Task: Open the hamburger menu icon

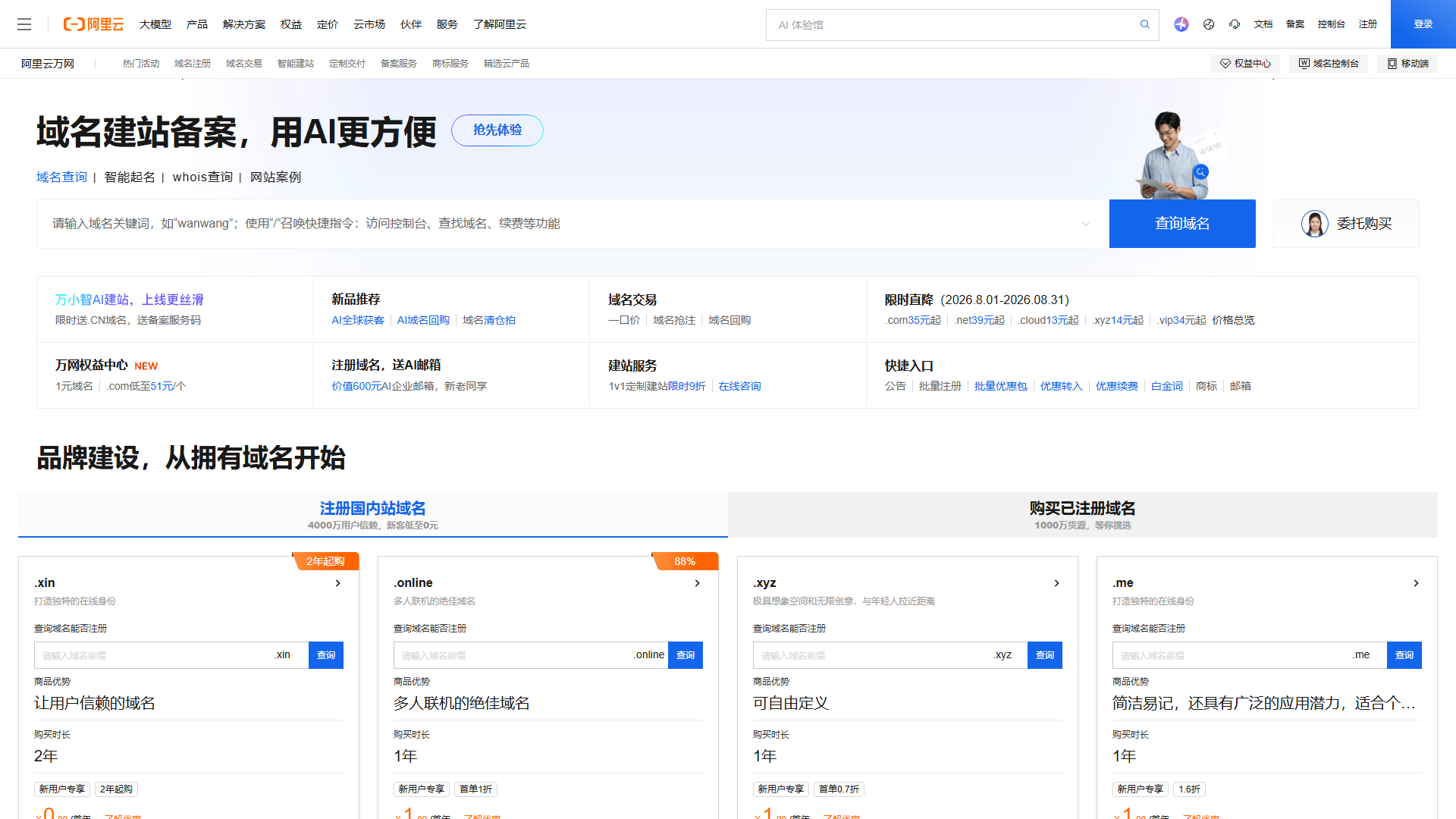Action: tap(24, 24)
